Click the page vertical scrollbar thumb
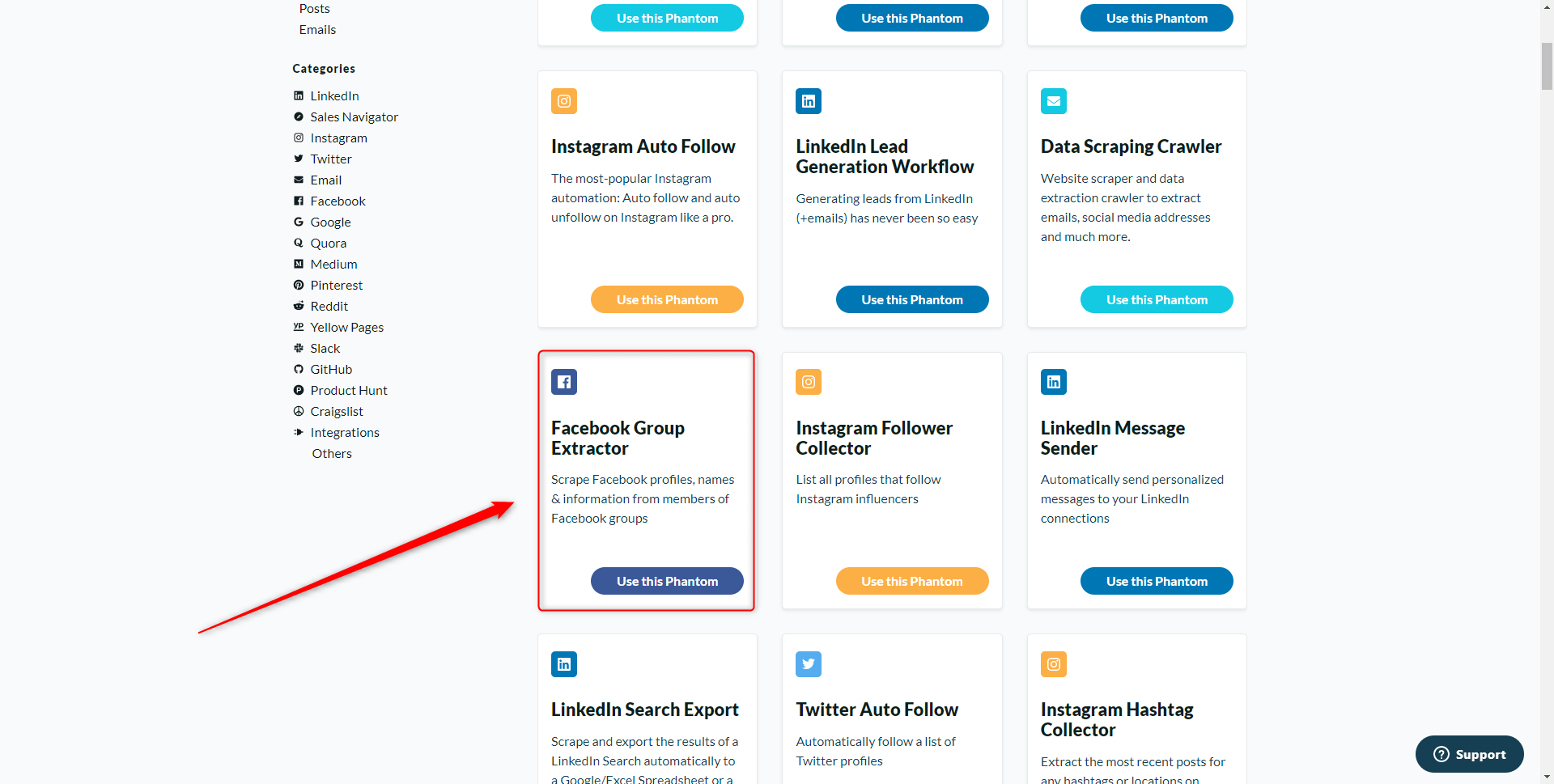 [x=1547, y=66]
